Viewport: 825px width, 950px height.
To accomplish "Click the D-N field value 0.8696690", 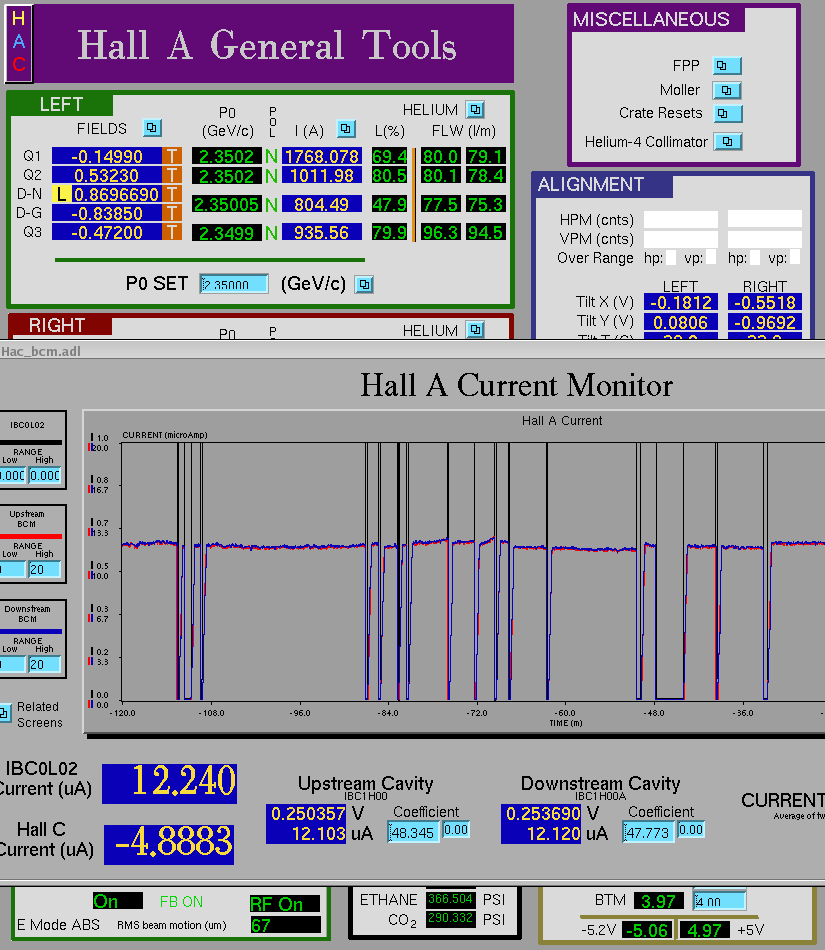I will tap(116, 194).
